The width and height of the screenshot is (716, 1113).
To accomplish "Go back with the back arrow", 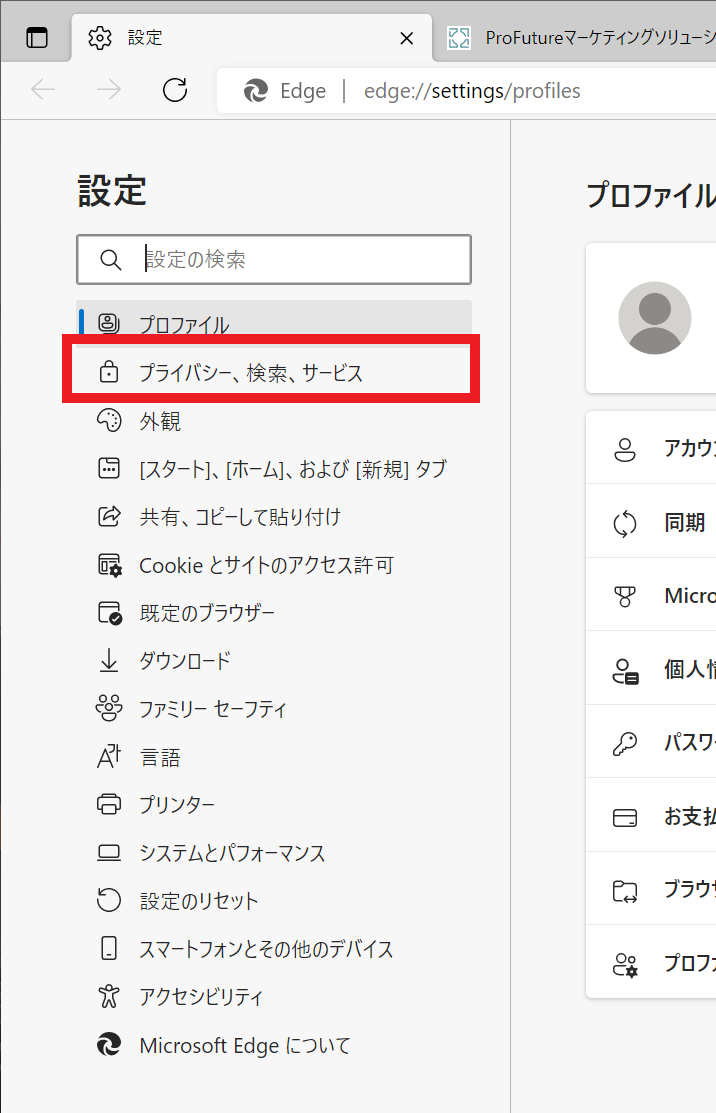I will (x=43, y=90).
